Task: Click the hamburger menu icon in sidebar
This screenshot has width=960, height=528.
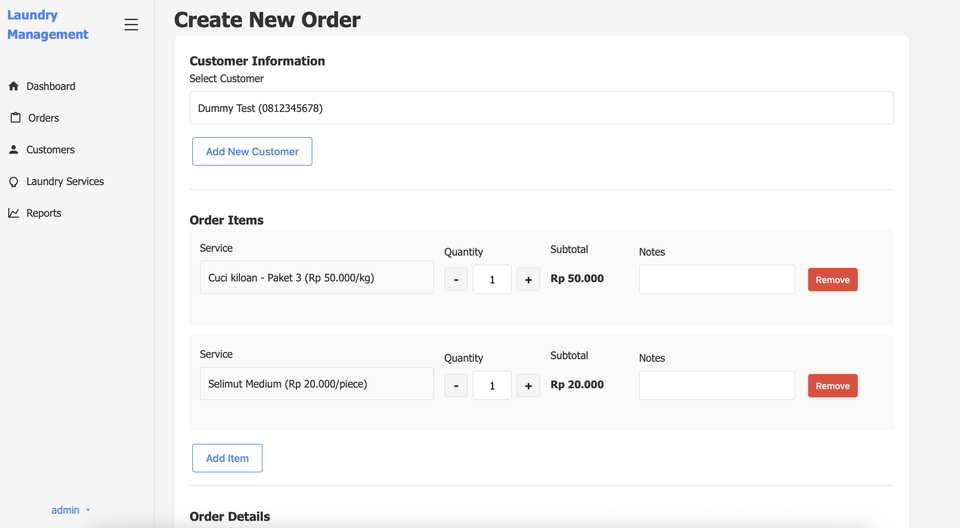Action: coord(131,25)
